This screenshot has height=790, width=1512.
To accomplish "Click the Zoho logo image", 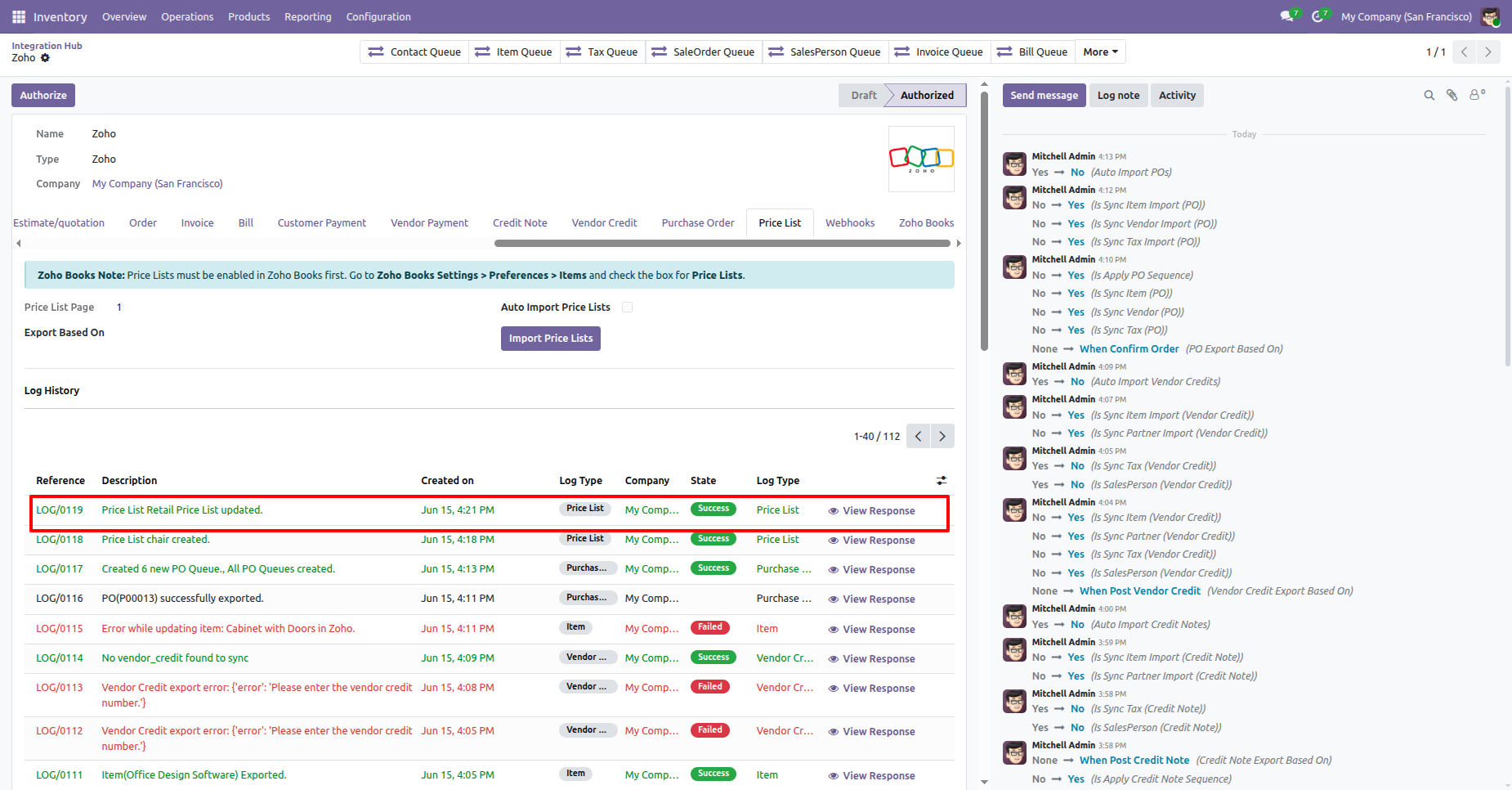I will click(x=921, y=159).
